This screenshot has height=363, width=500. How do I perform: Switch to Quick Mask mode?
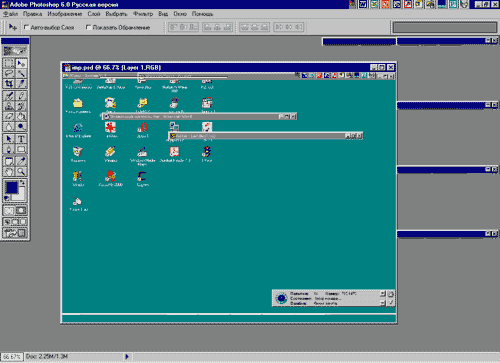(x=21, y=210)
